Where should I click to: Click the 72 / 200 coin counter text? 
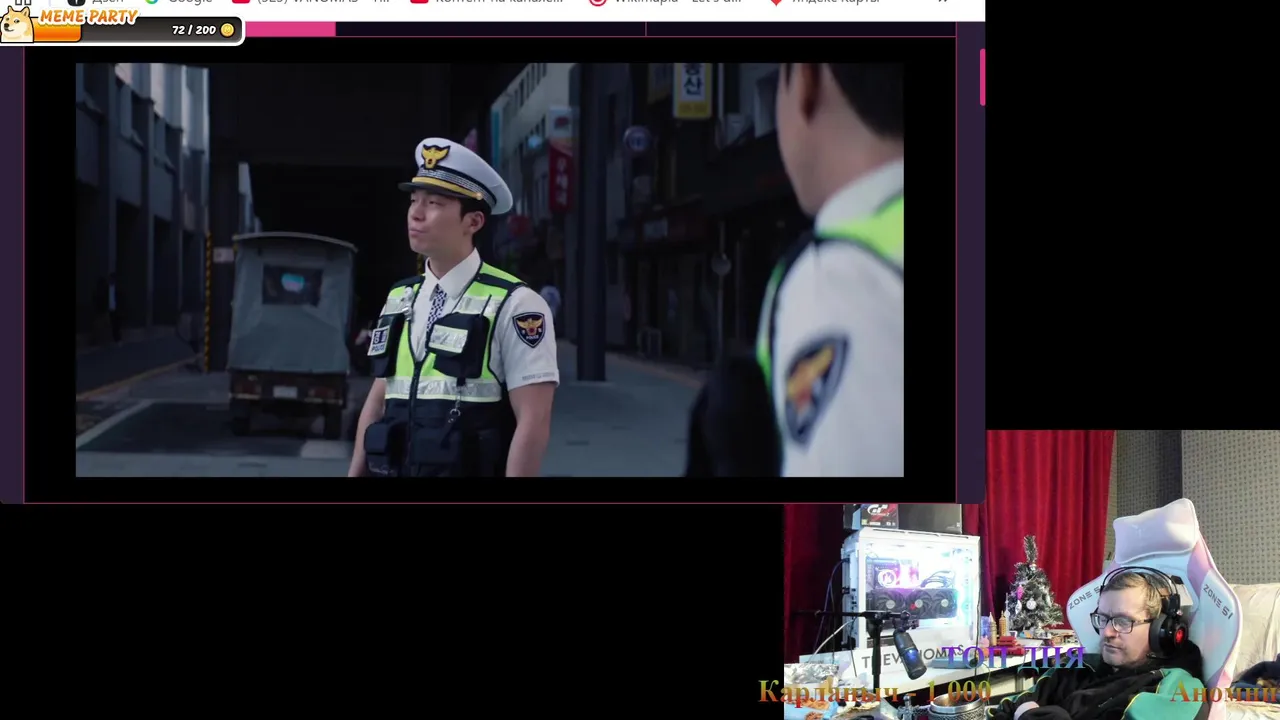194,30
